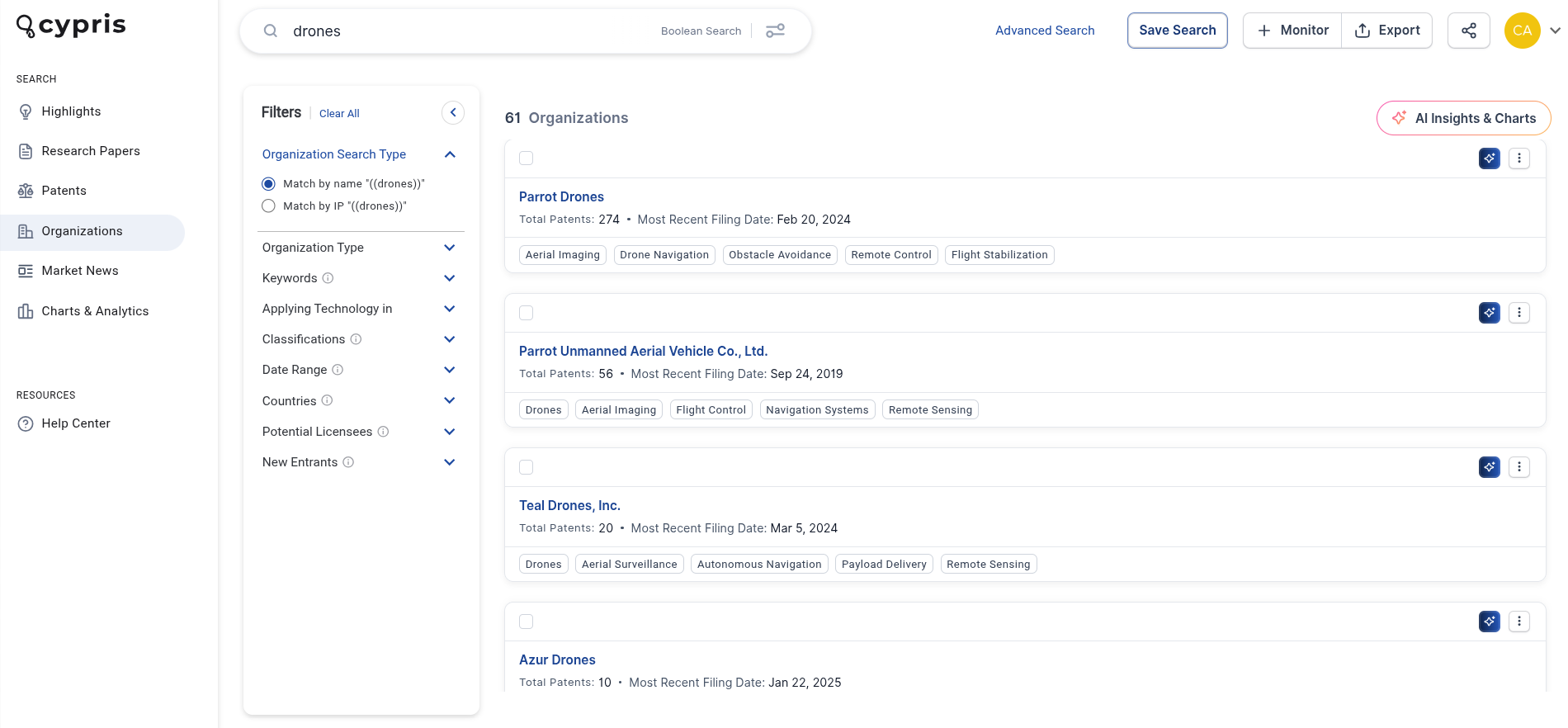Image resolution: width=1568 pixels, height=728 pixels.
Task: Click Boolean Search option
Action: tap(701, 31)
